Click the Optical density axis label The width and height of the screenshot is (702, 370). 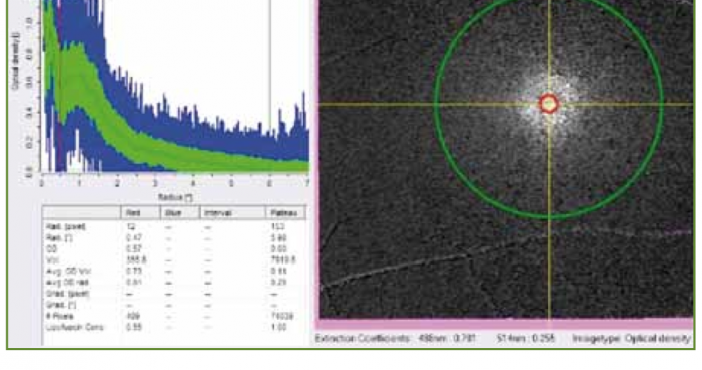(16, 60)
